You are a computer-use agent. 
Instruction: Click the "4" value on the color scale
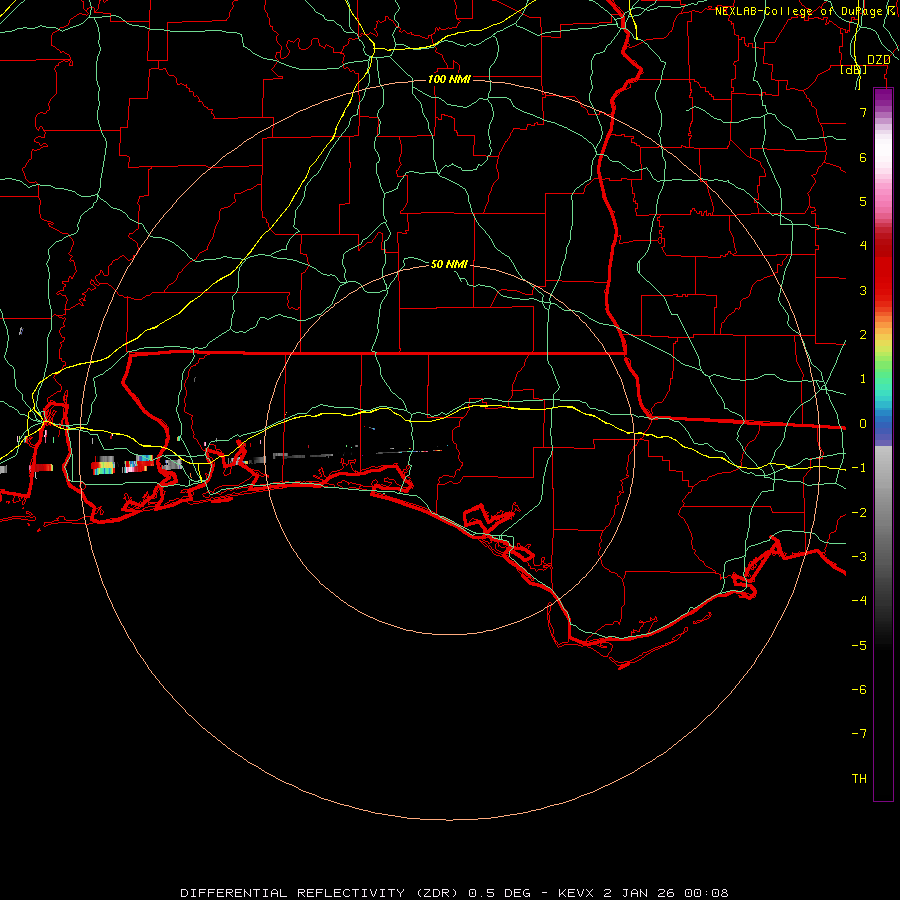863,246
